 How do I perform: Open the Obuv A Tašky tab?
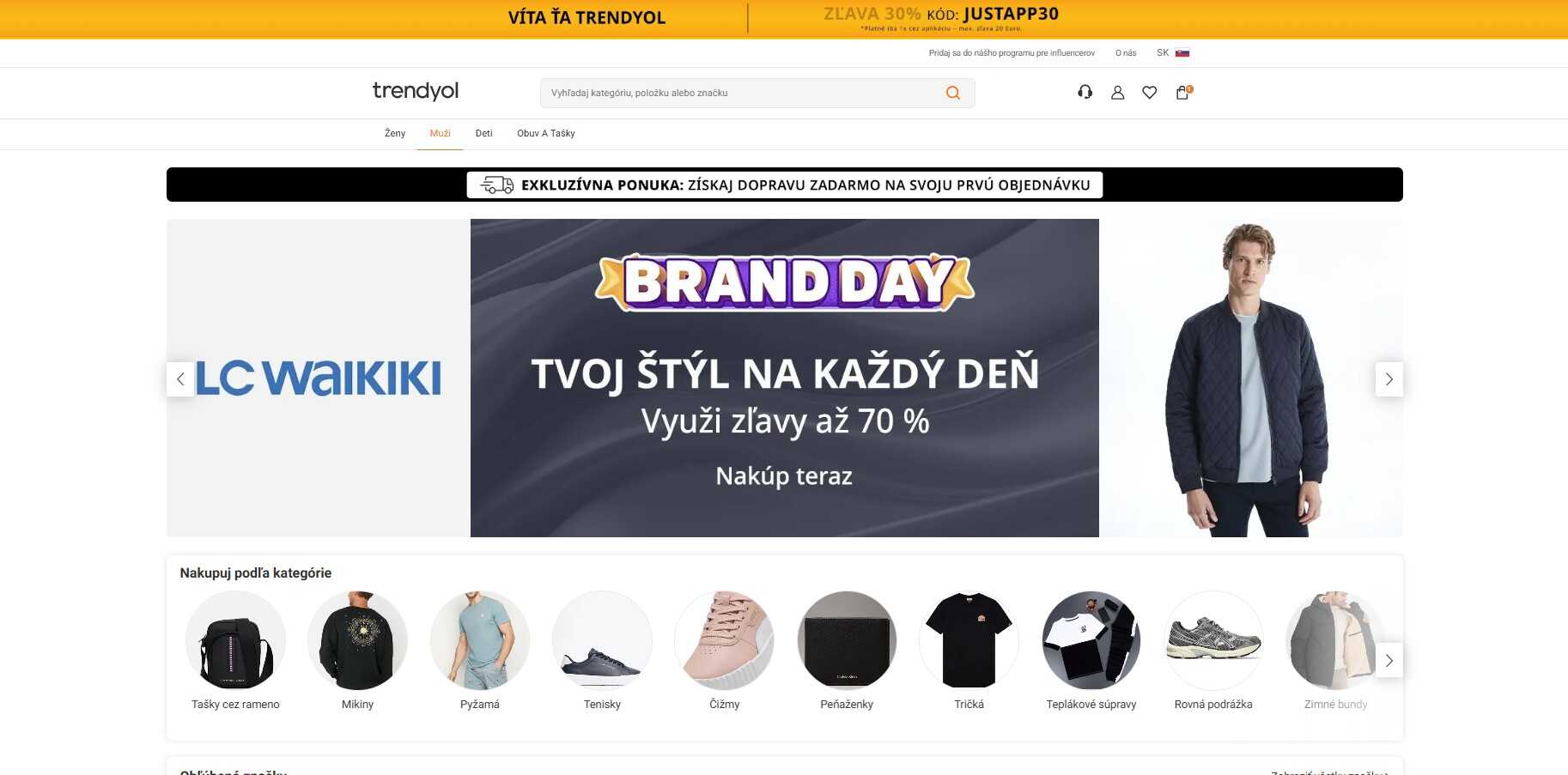[x=546, y=133]
